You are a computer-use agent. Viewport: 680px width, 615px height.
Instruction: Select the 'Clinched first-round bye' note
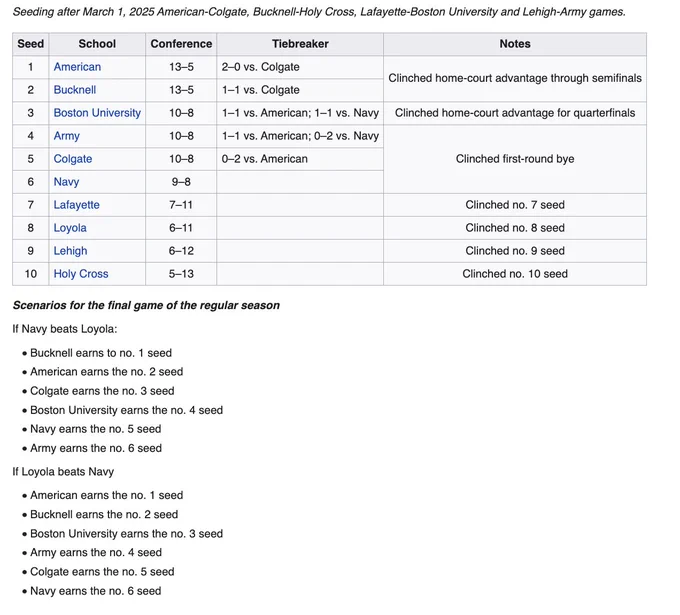click(515, 159)
